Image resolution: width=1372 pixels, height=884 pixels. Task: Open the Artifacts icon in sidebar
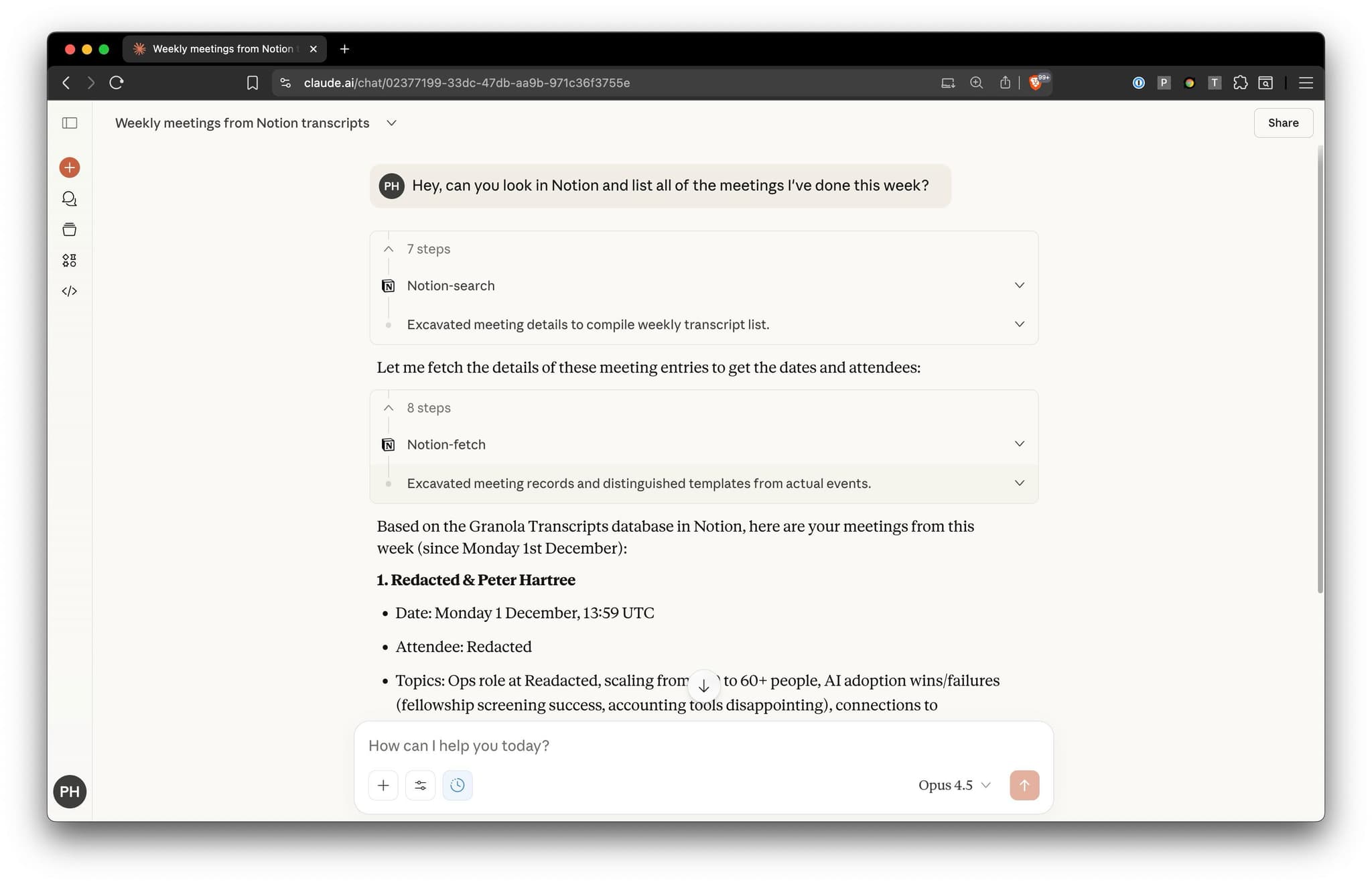[x=70, y=261]
